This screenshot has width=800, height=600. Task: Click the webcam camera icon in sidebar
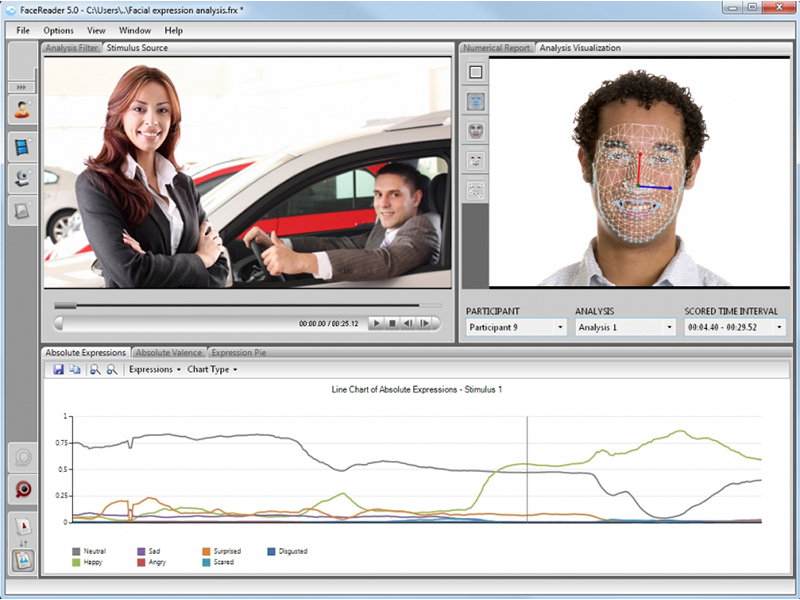(22, 179)
